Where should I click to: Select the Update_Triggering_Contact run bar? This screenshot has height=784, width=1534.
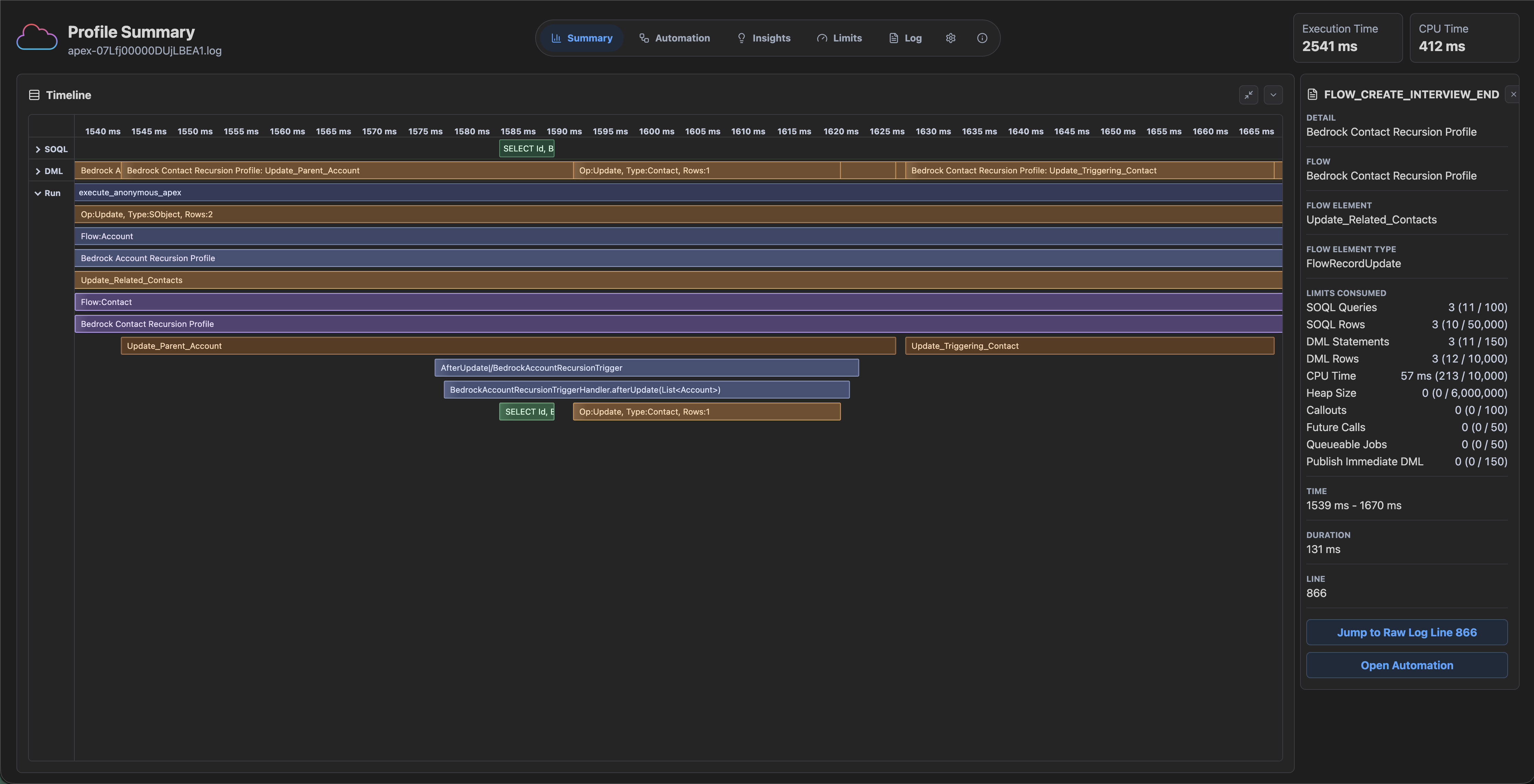[x=1089, y=346]
